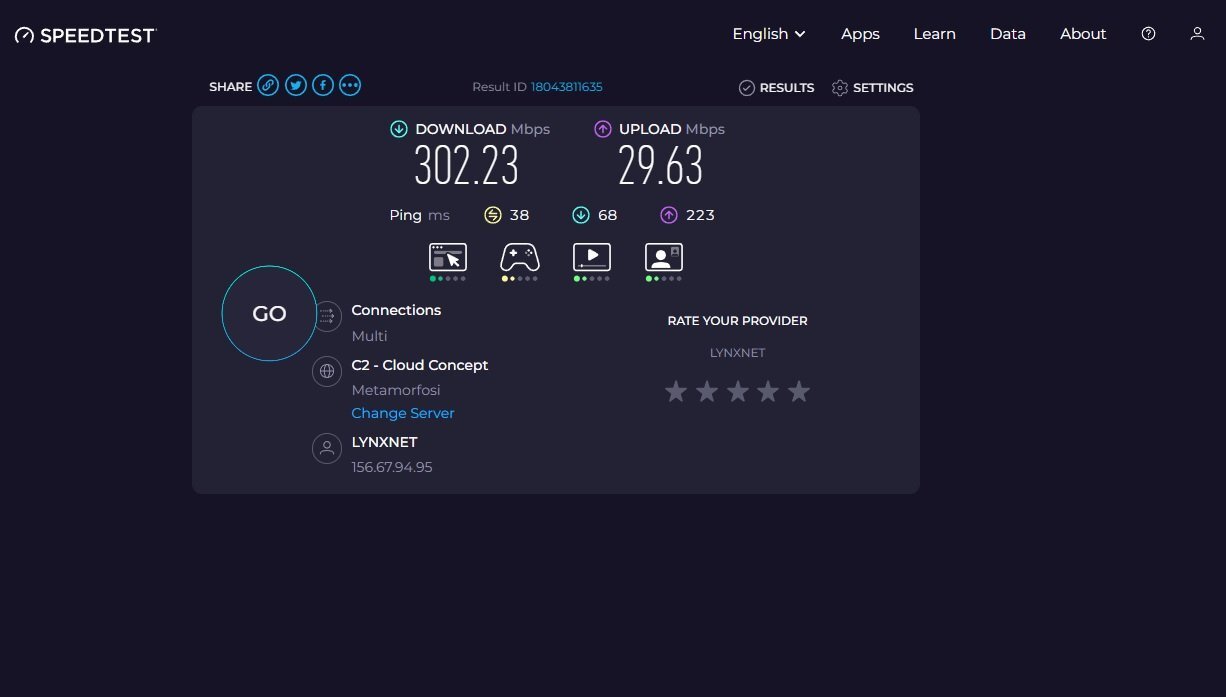Expand the English language dropdown
The height and width of the screenshot is (697, 1226).
tap(769, 34)
